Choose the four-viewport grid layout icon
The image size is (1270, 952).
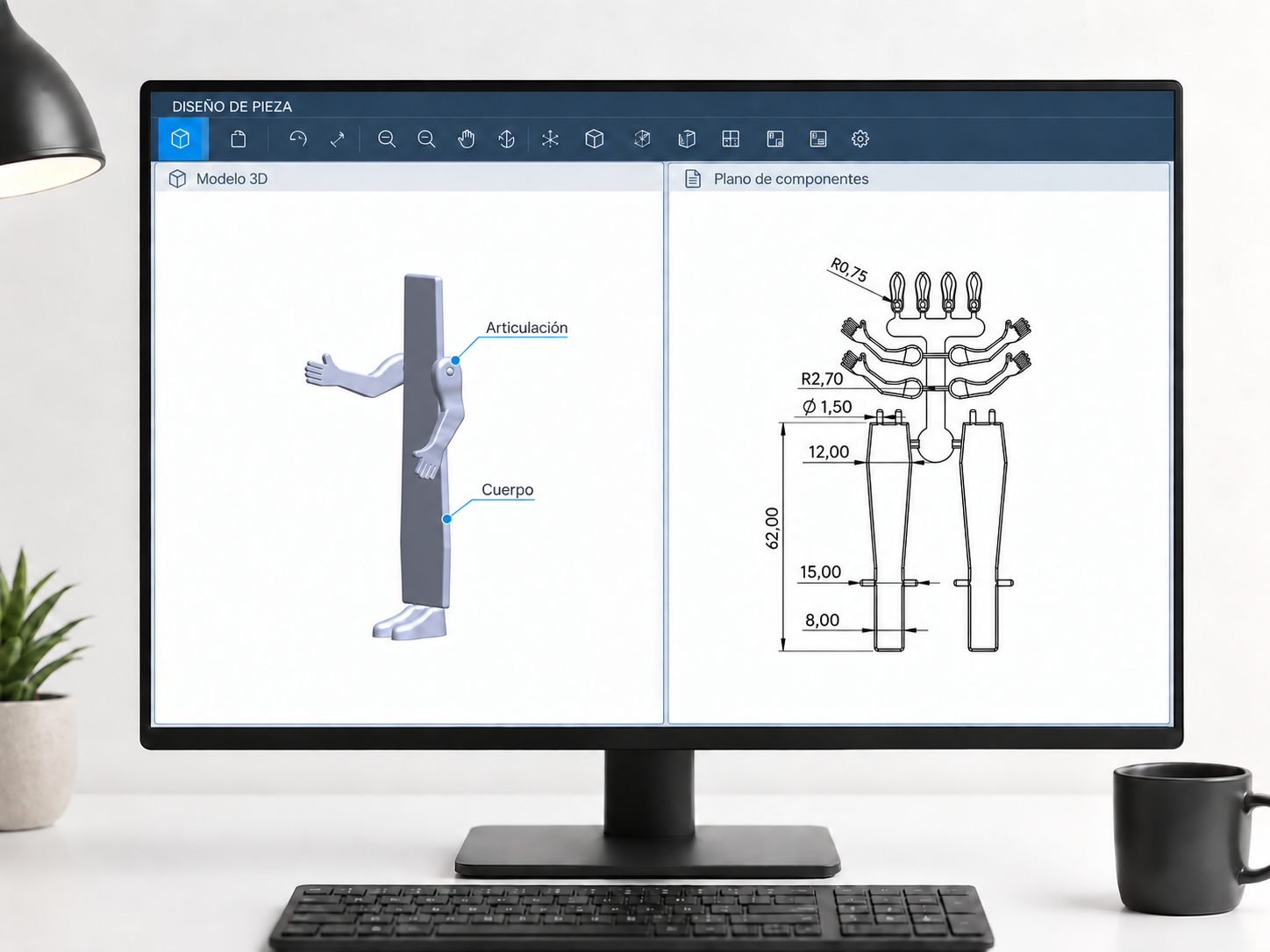point(731,139)
